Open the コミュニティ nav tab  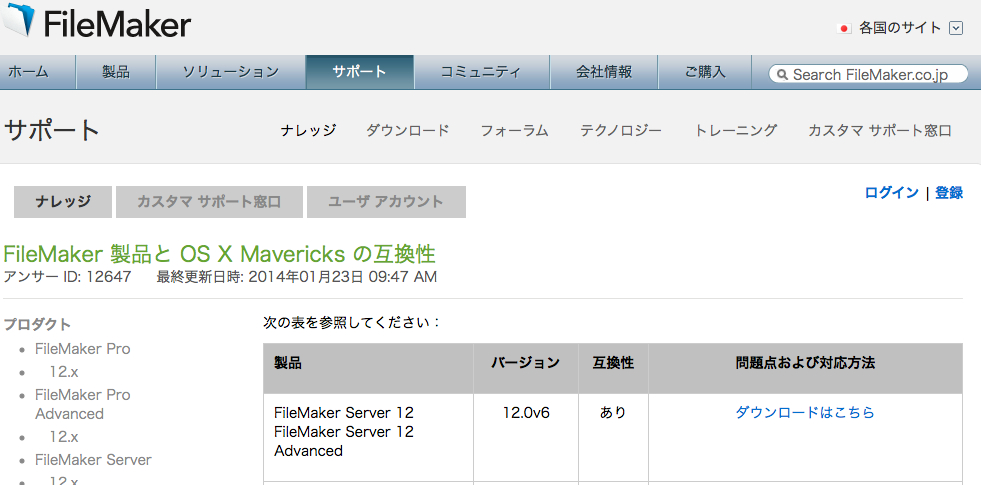(481, 72)
